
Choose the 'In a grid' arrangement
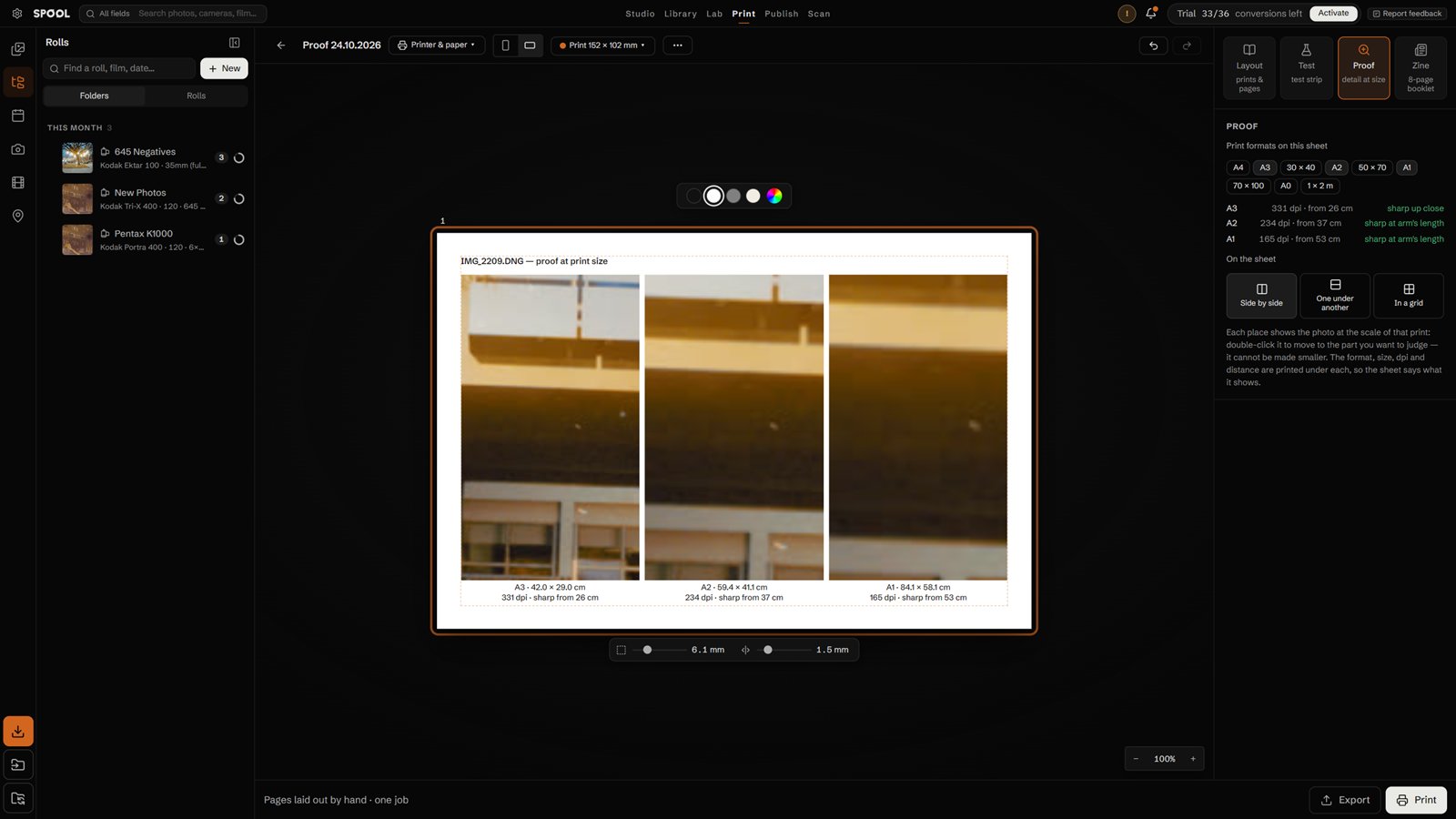[1408, 296]
